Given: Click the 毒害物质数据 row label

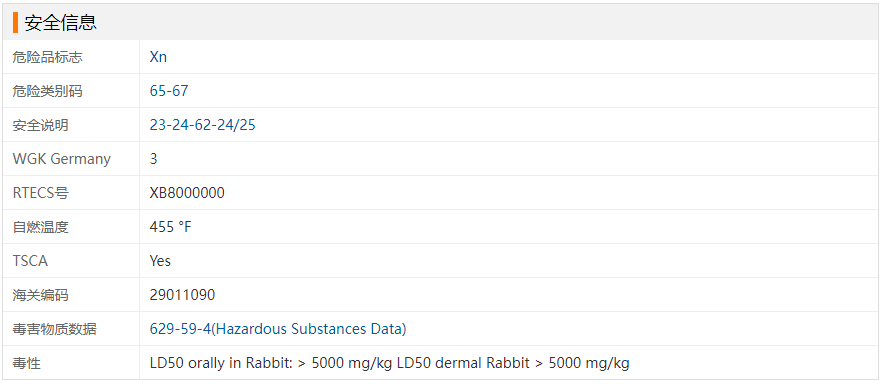Looking at the screenshot, I should 55,329.
